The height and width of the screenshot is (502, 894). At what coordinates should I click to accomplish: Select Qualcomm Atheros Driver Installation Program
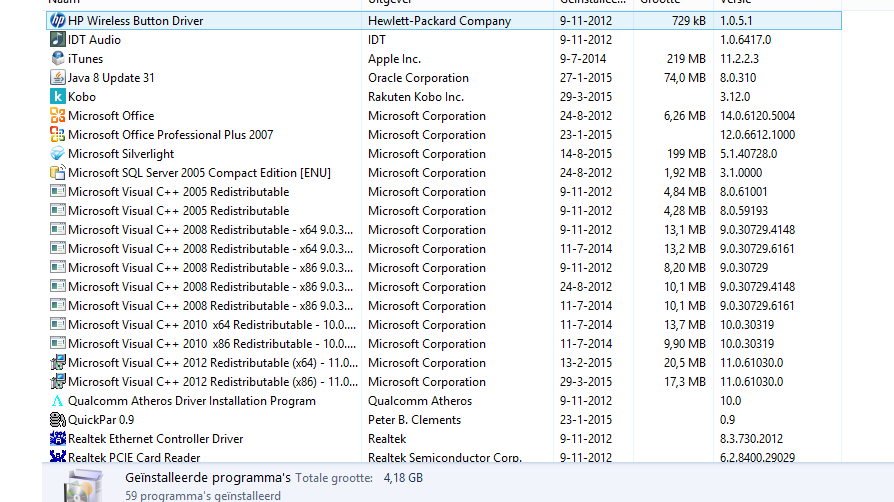(444, 400)
